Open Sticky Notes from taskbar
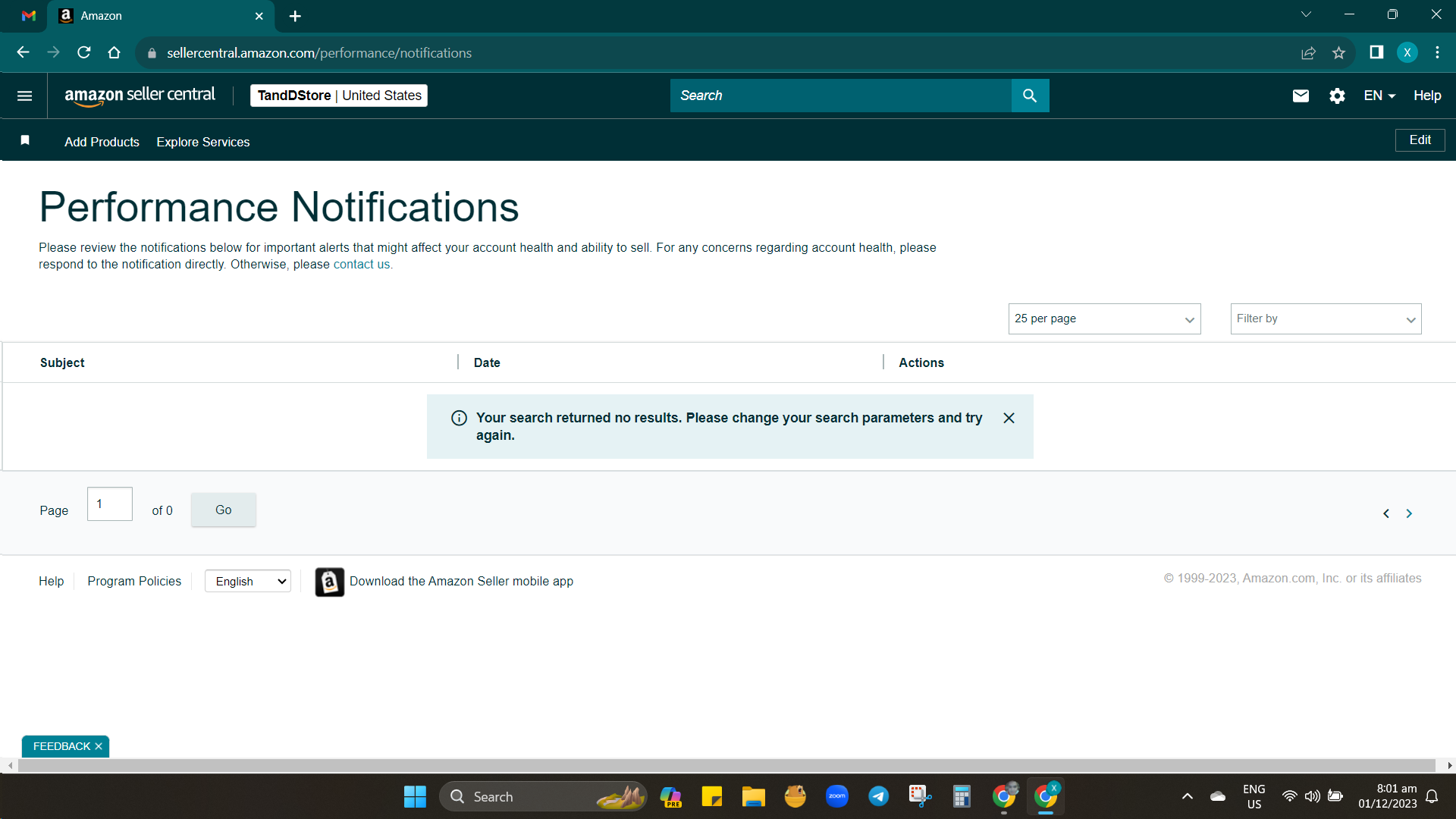Viewport: 1456px width, 819px height. click(711, 796)
